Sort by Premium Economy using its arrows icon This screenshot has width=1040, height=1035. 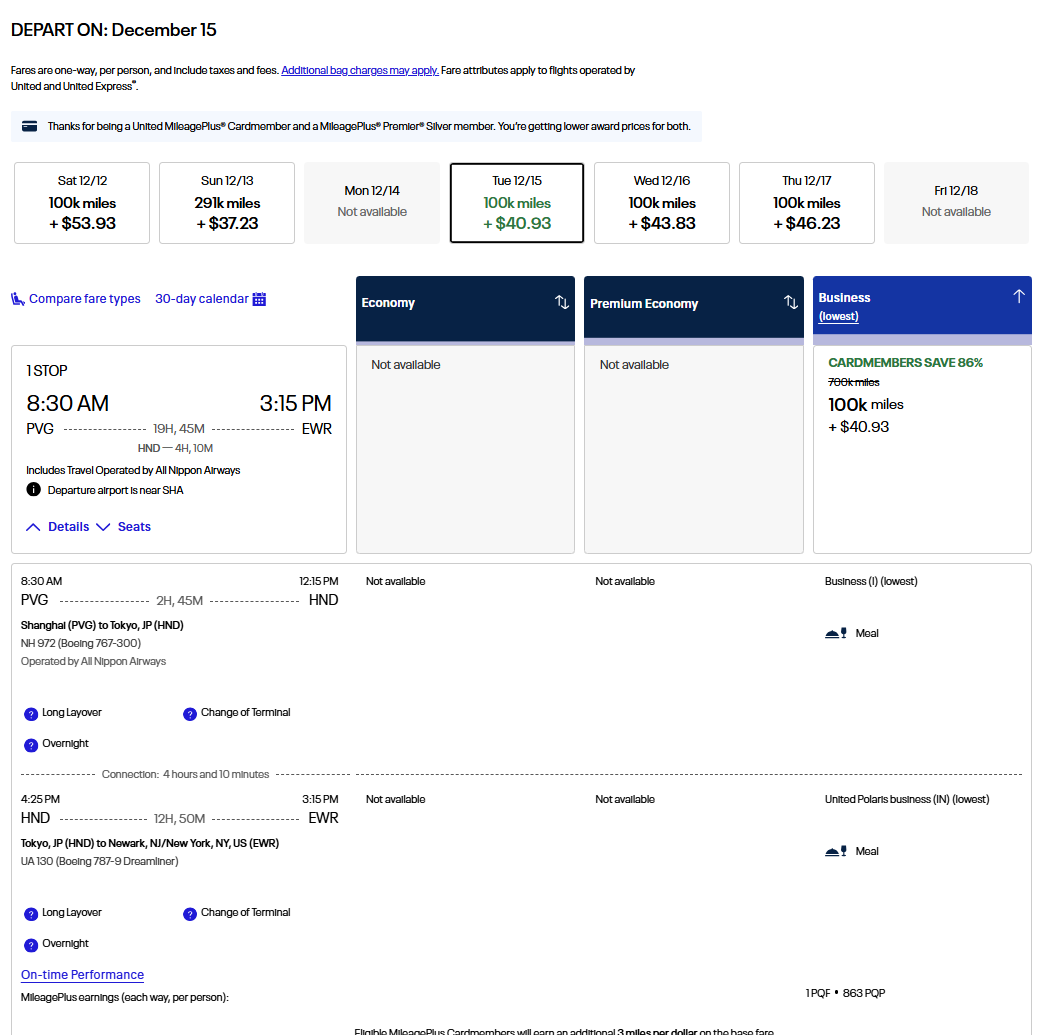pos(791,303)
